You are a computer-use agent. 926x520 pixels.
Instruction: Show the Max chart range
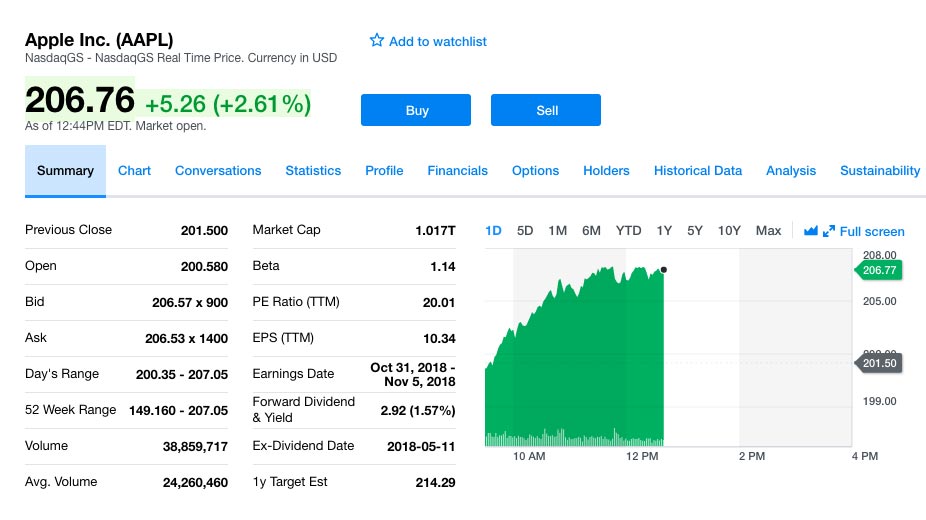pyautogui.click(x=768, y=231)
